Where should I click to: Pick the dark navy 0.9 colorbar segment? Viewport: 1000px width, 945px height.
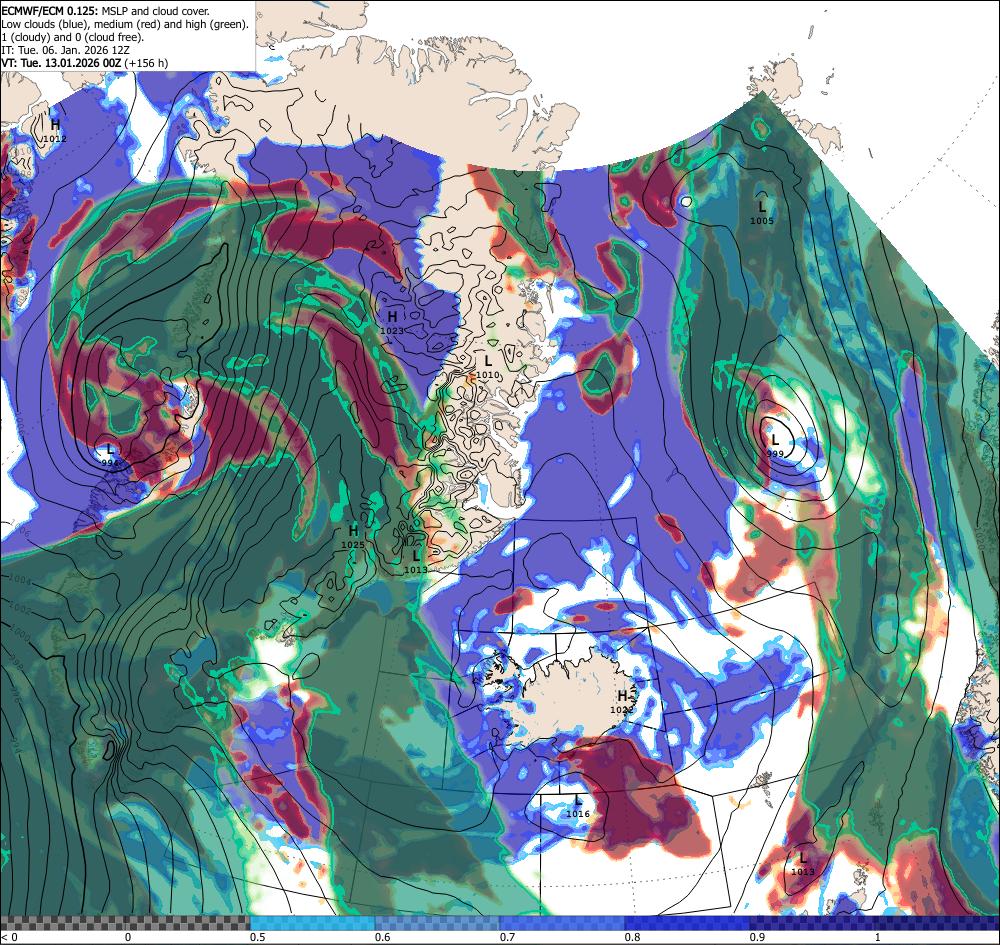pos(812,923)
